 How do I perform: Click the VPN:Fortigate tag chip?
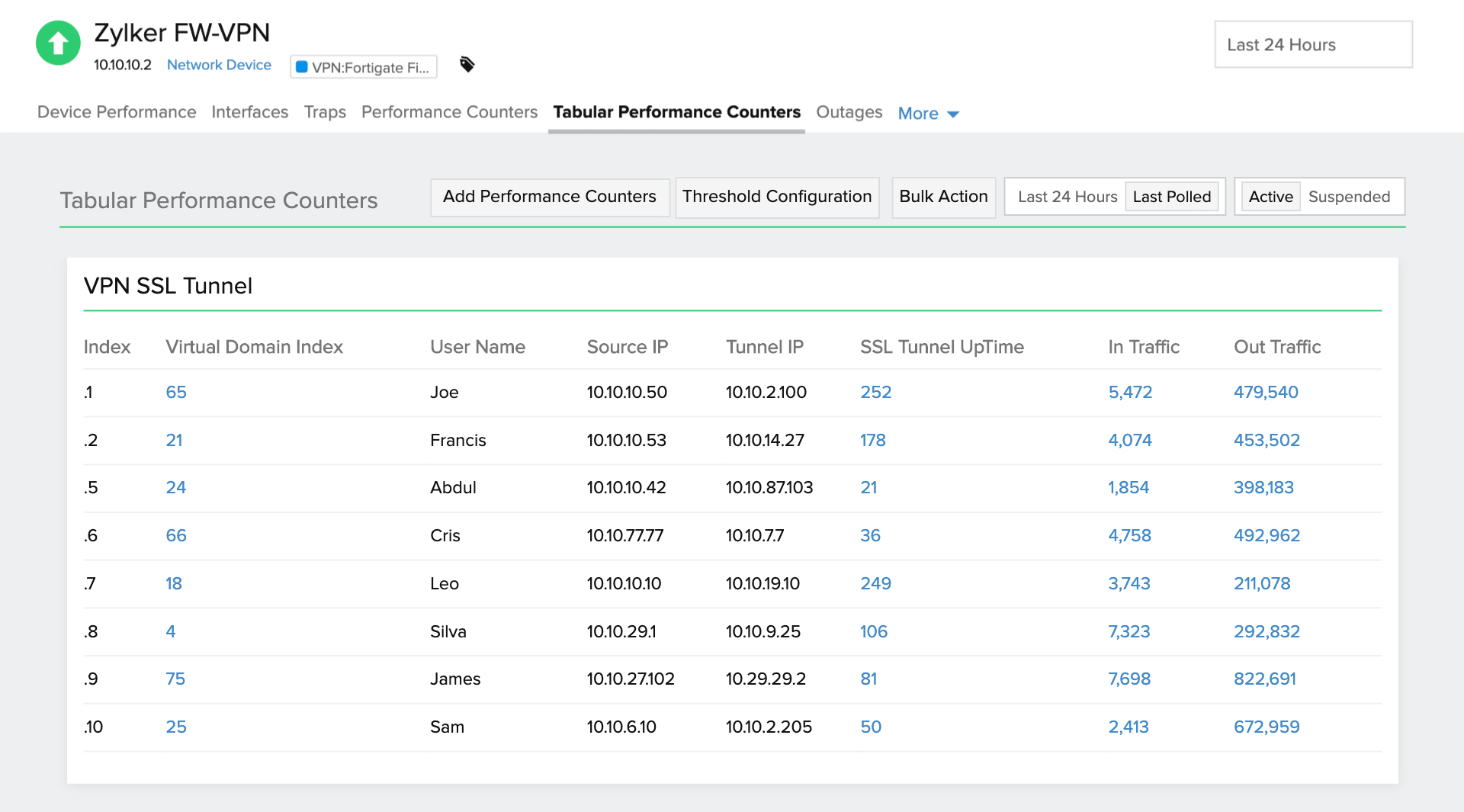click(x=364, y=67)
